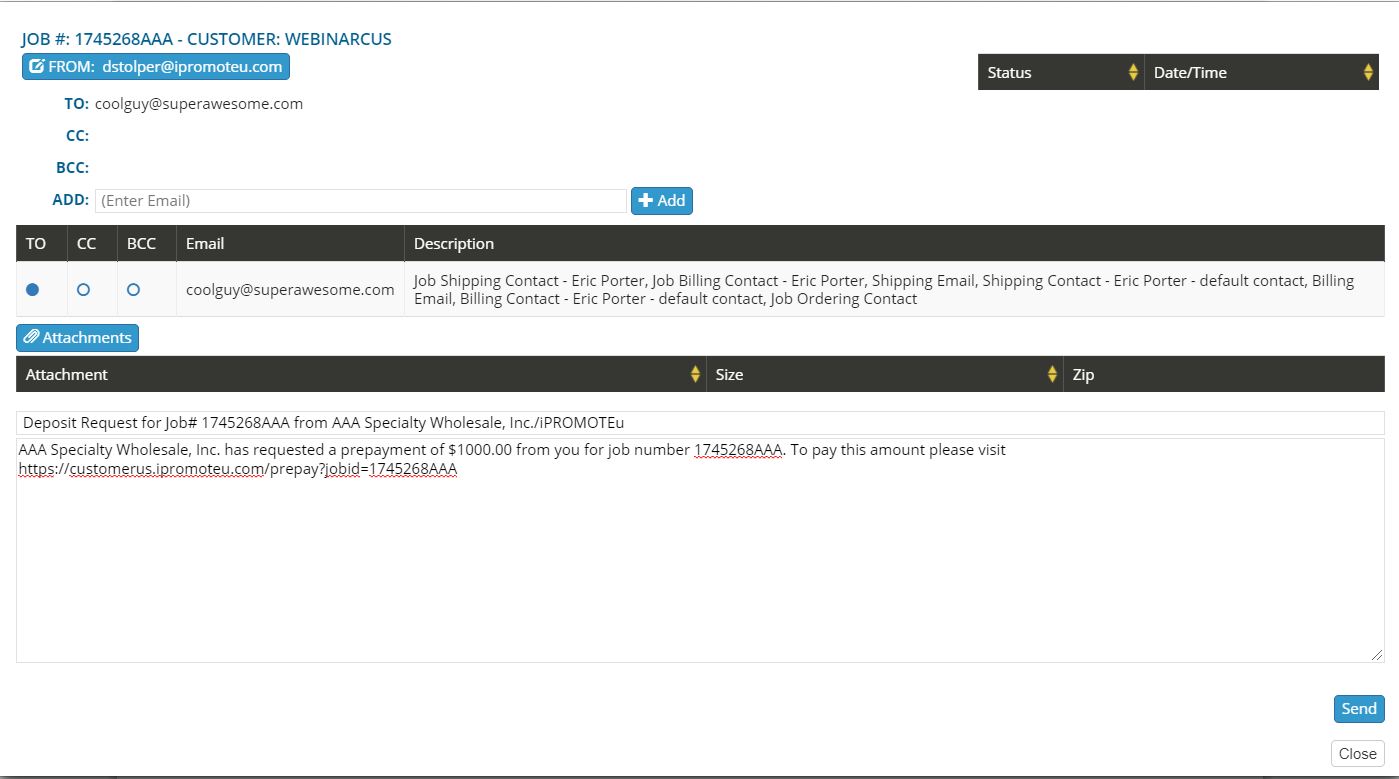Screen dimensions: 1399x779
Task: Sort the Size column using arrows
Action: tap(1052, 374)
